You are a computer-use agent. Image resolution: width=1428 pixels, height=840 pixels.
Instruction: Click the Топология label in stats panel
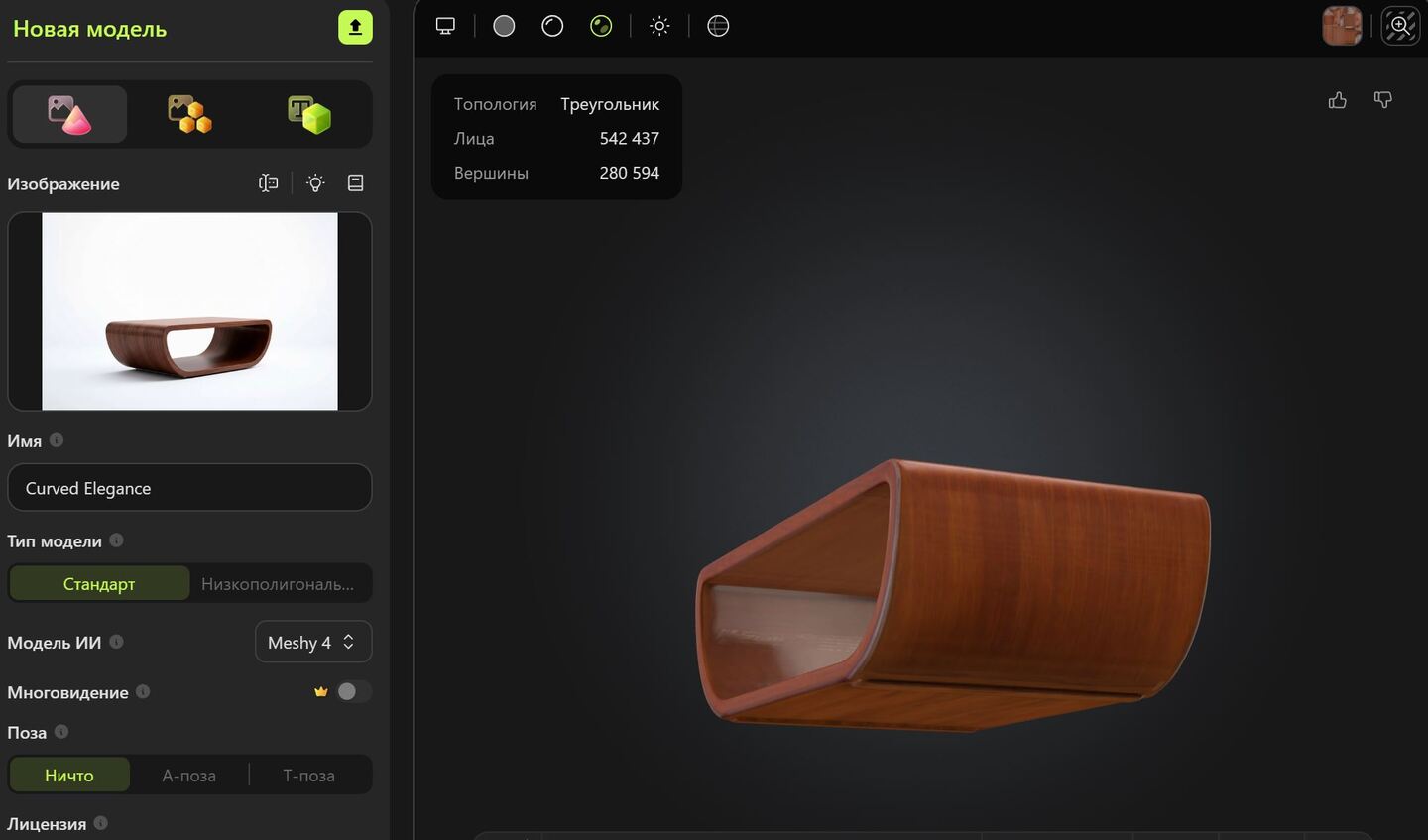point(495,104)
